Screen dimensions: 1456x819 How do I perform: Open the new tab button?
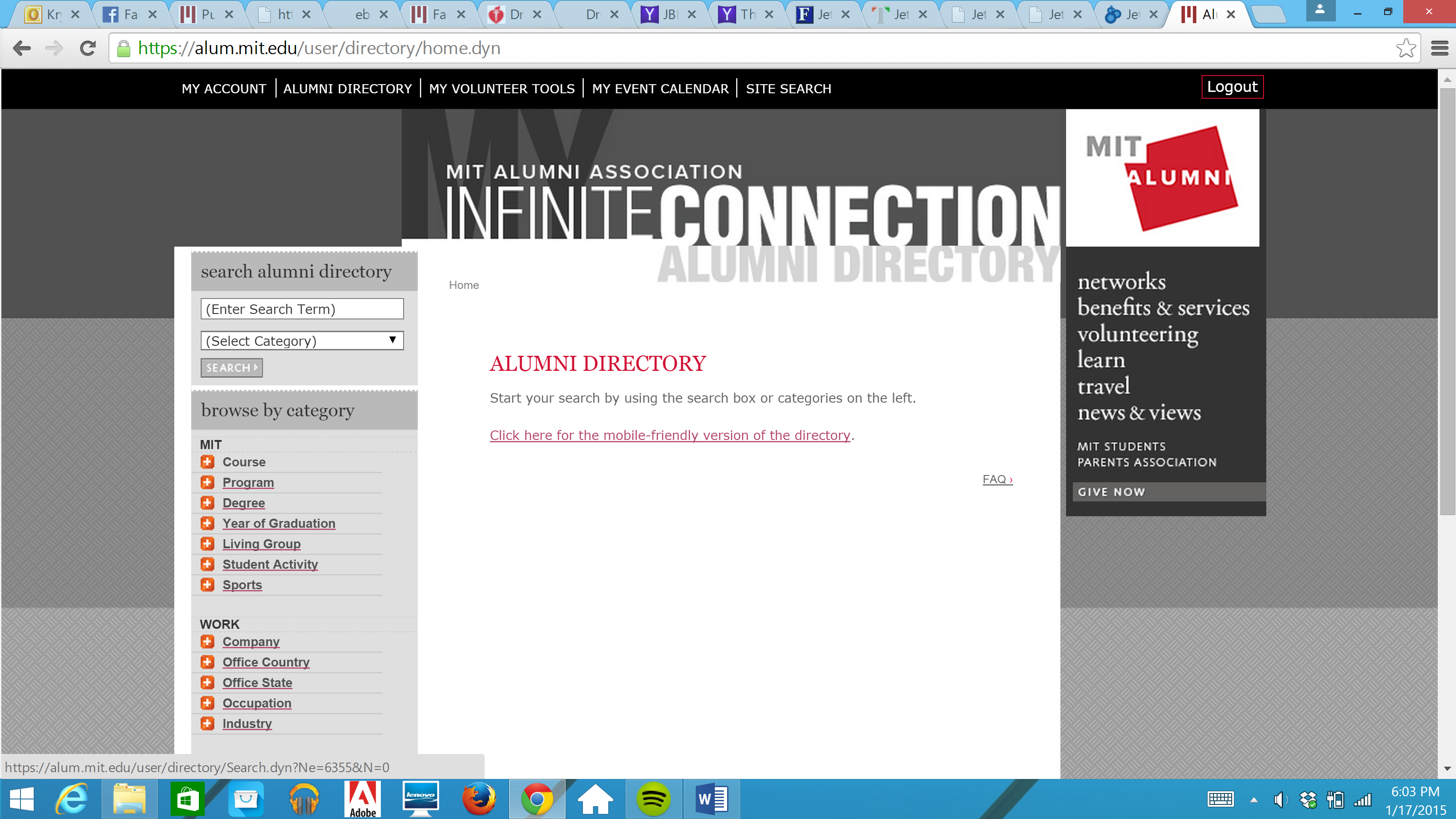[x=1269, y=15]
